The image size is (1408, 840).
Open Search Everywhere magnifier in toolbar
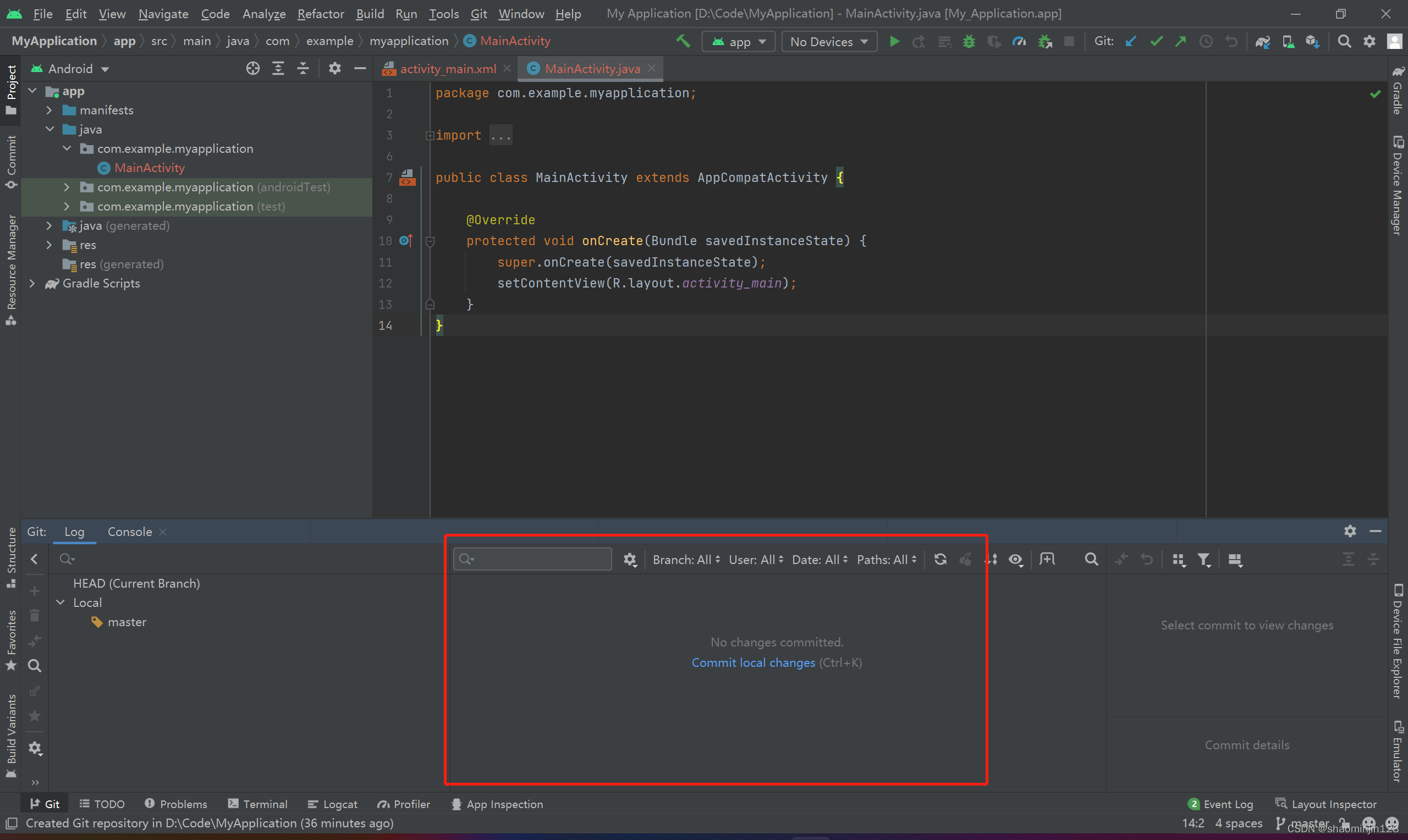[x=1344, y=41]
